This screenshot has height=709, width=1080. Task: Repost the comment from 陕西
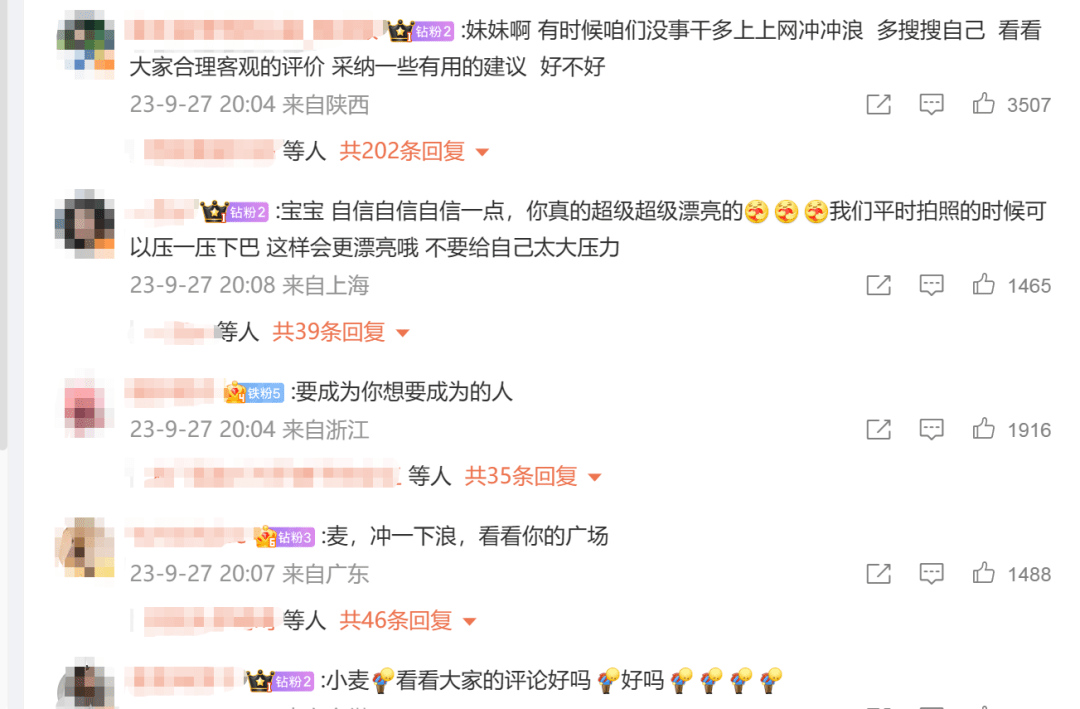pyautogui.click(x=878, y=104)
